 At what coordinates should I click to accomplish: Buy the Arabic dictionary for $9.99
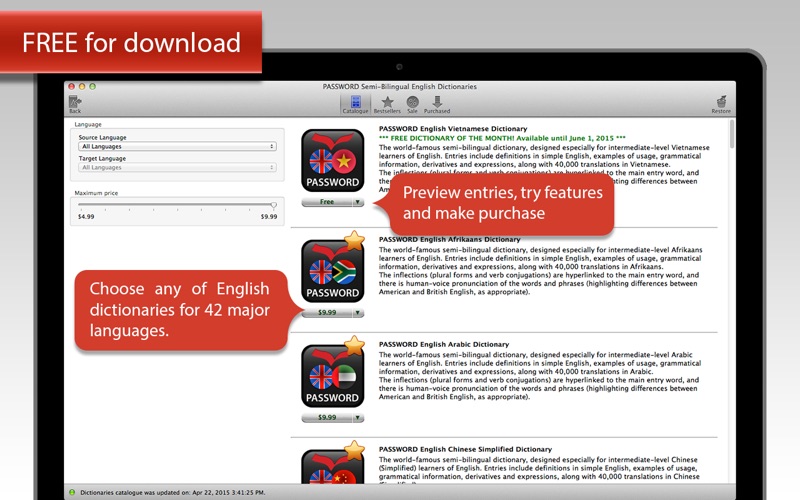point(327,418)
